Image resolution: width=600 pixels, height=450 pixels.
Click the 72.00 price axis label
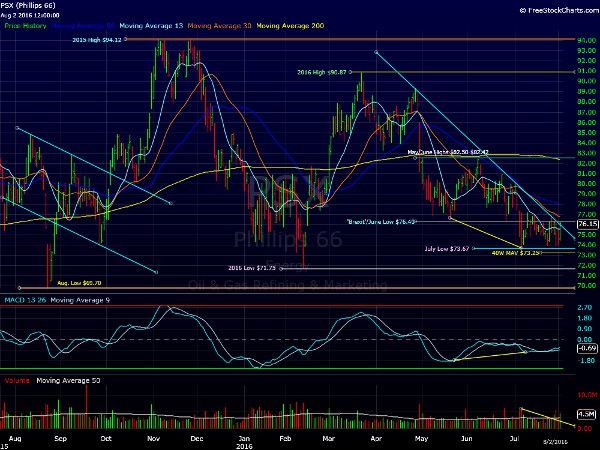click(x=587, y=265)
